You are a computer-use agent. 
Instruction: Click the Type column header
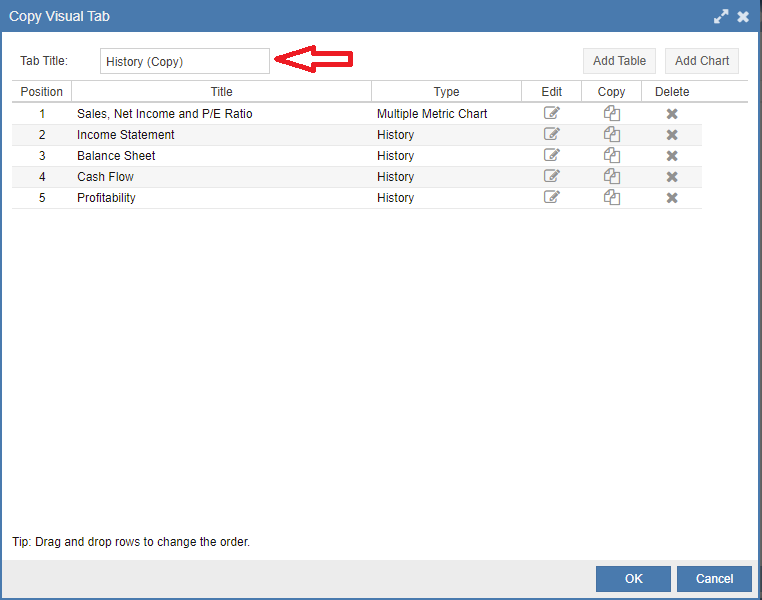(x=447, y=91)
